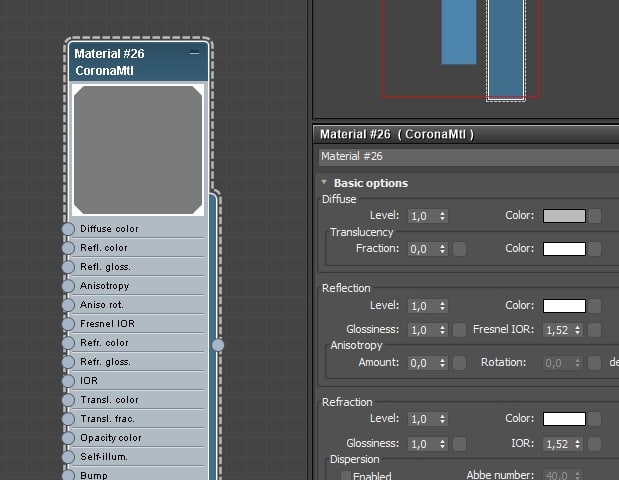The height and width of the screenshot is (480, 619).
Task: Click the node's output socket on right edge
Action: click(218, 345)
